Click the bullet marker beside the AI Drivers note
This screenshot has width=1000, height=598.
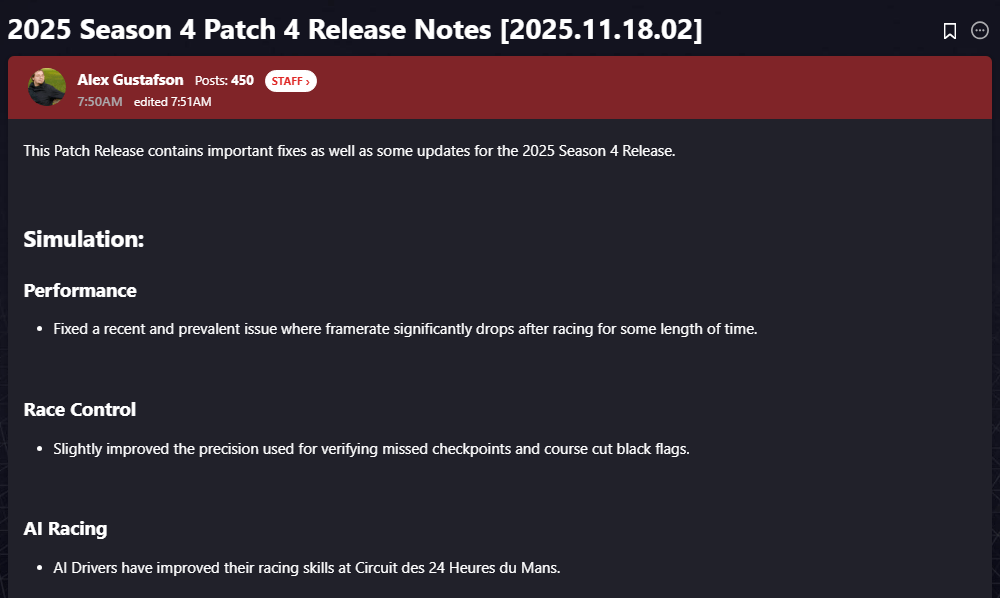click(39, 568)
